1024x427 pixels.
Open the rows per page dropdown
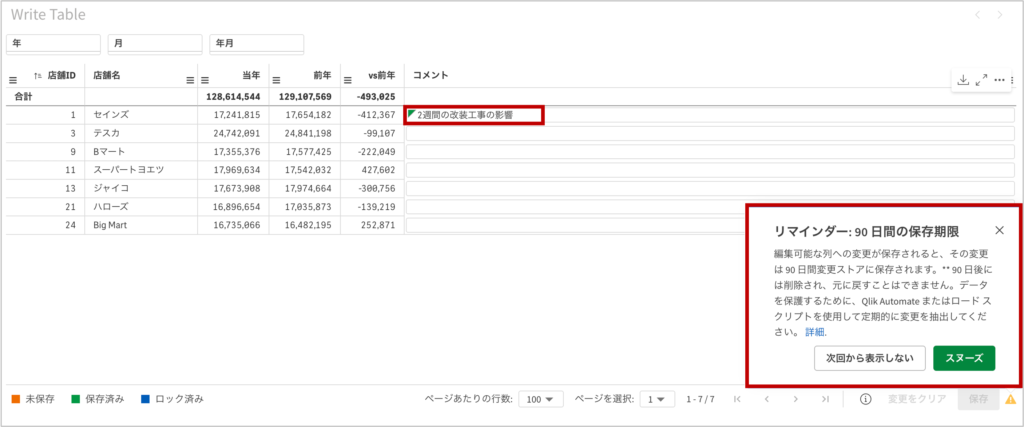544,399
